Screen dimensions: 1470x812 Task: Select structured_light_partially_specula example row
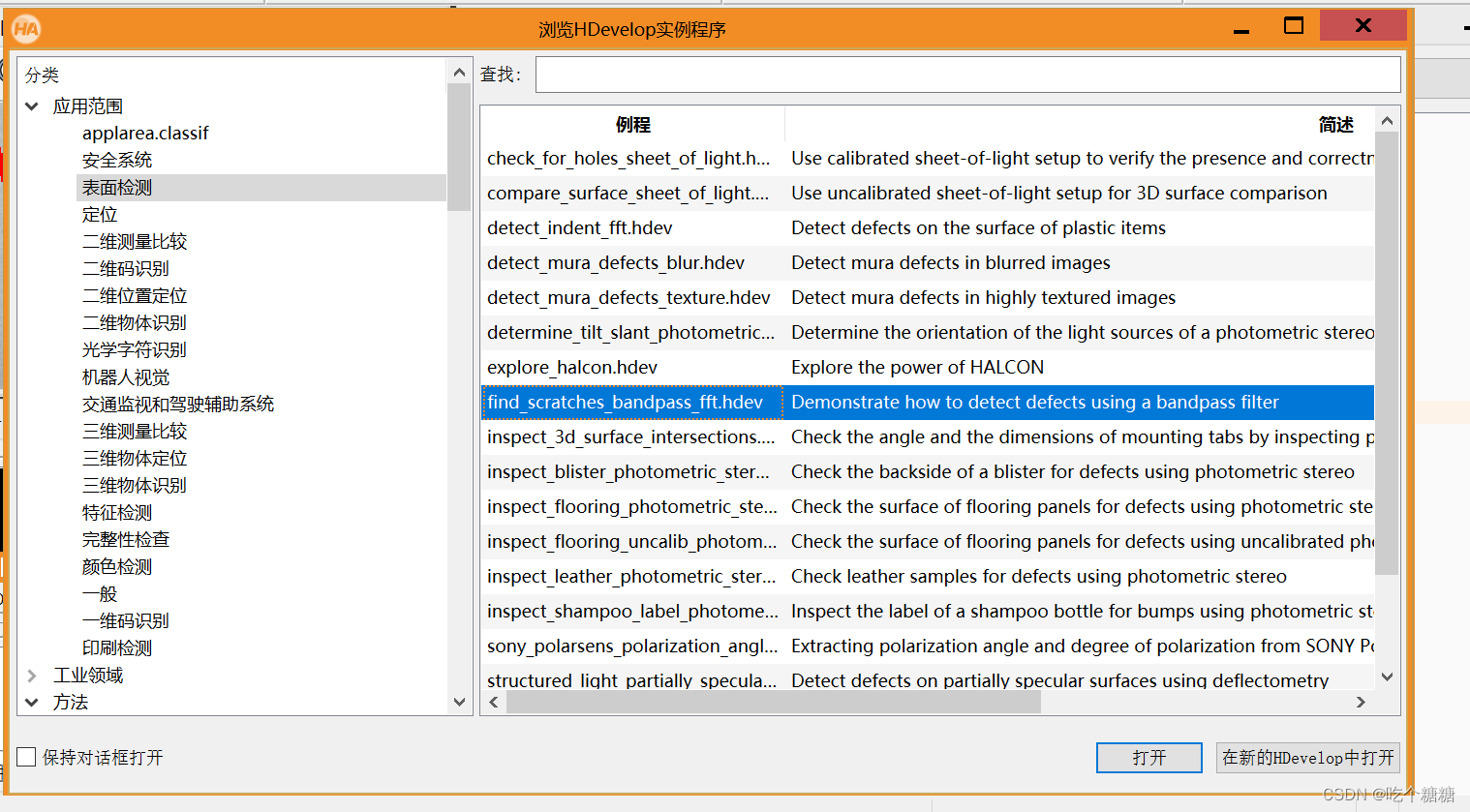[x=928, y=678]
